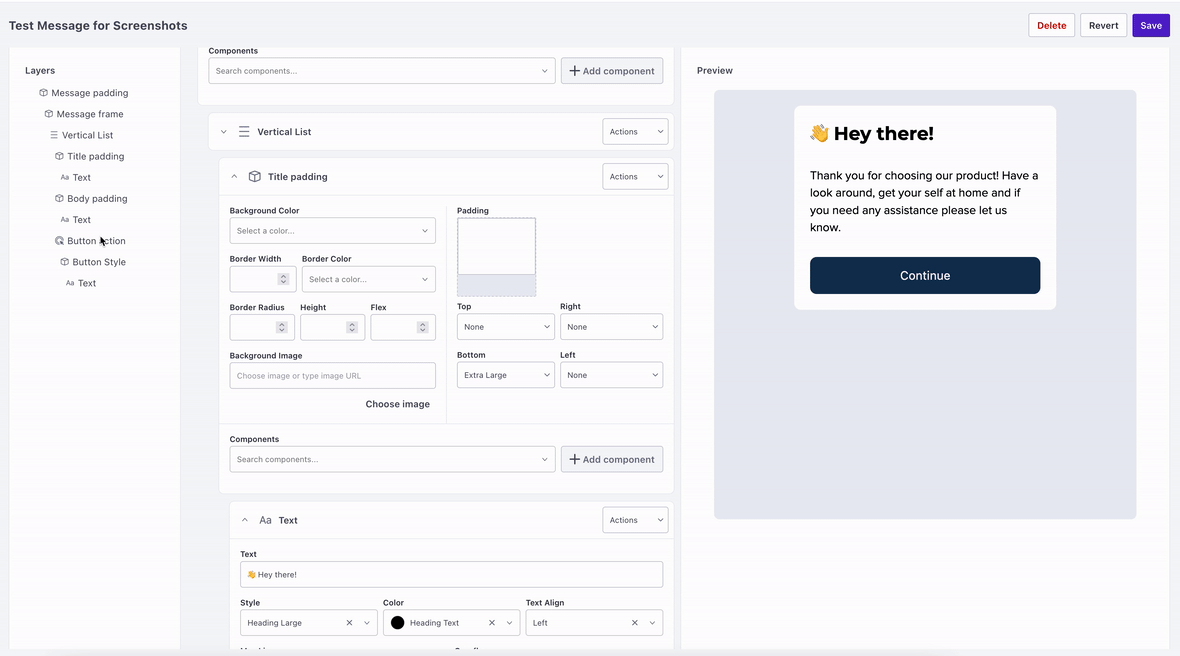Open Actions dropdown for Text component
Screen dimensions: 1180x656
point(635,520)
